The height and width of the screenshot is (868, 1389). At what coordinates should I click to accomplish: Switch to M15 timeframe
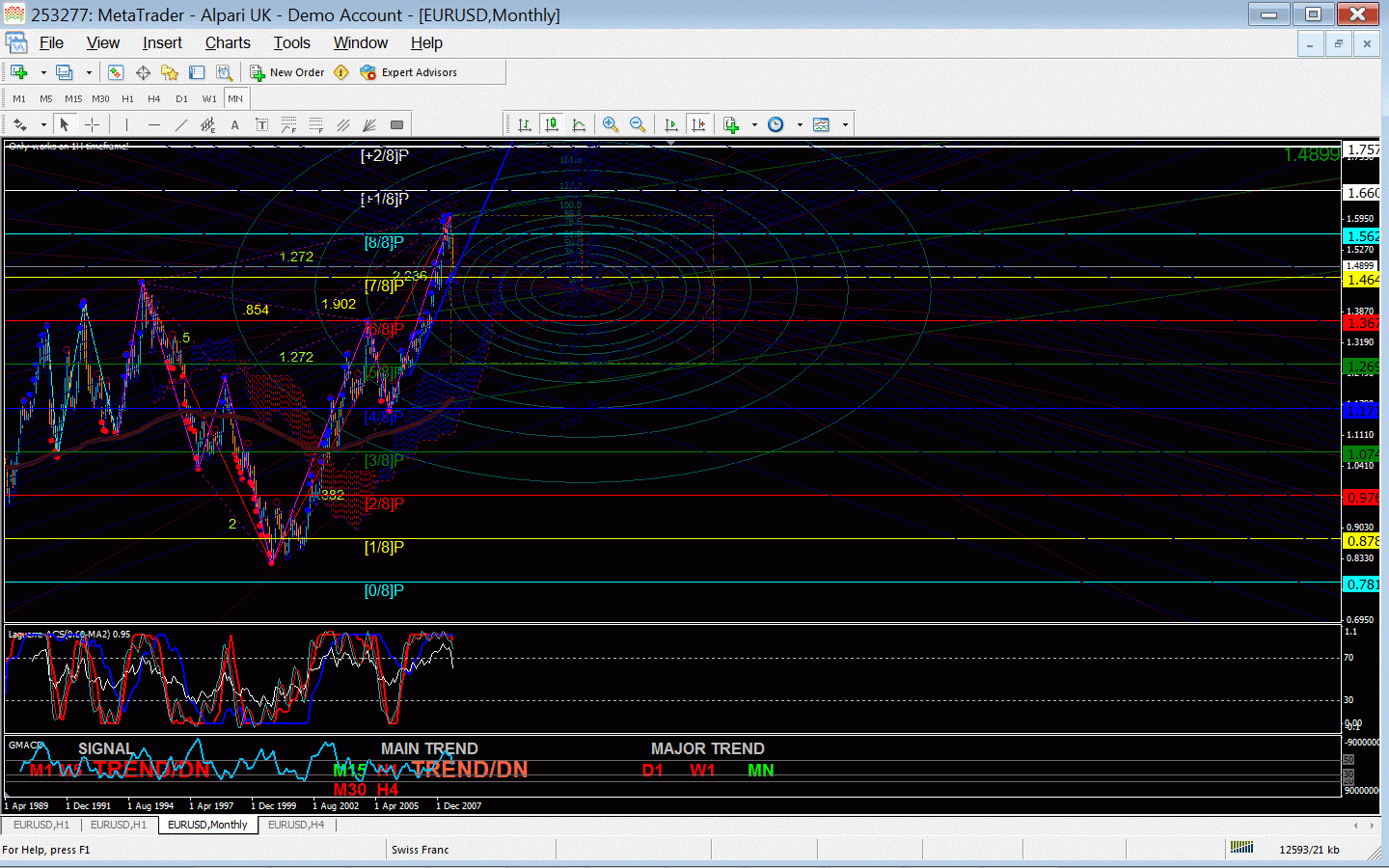(73, 98)
